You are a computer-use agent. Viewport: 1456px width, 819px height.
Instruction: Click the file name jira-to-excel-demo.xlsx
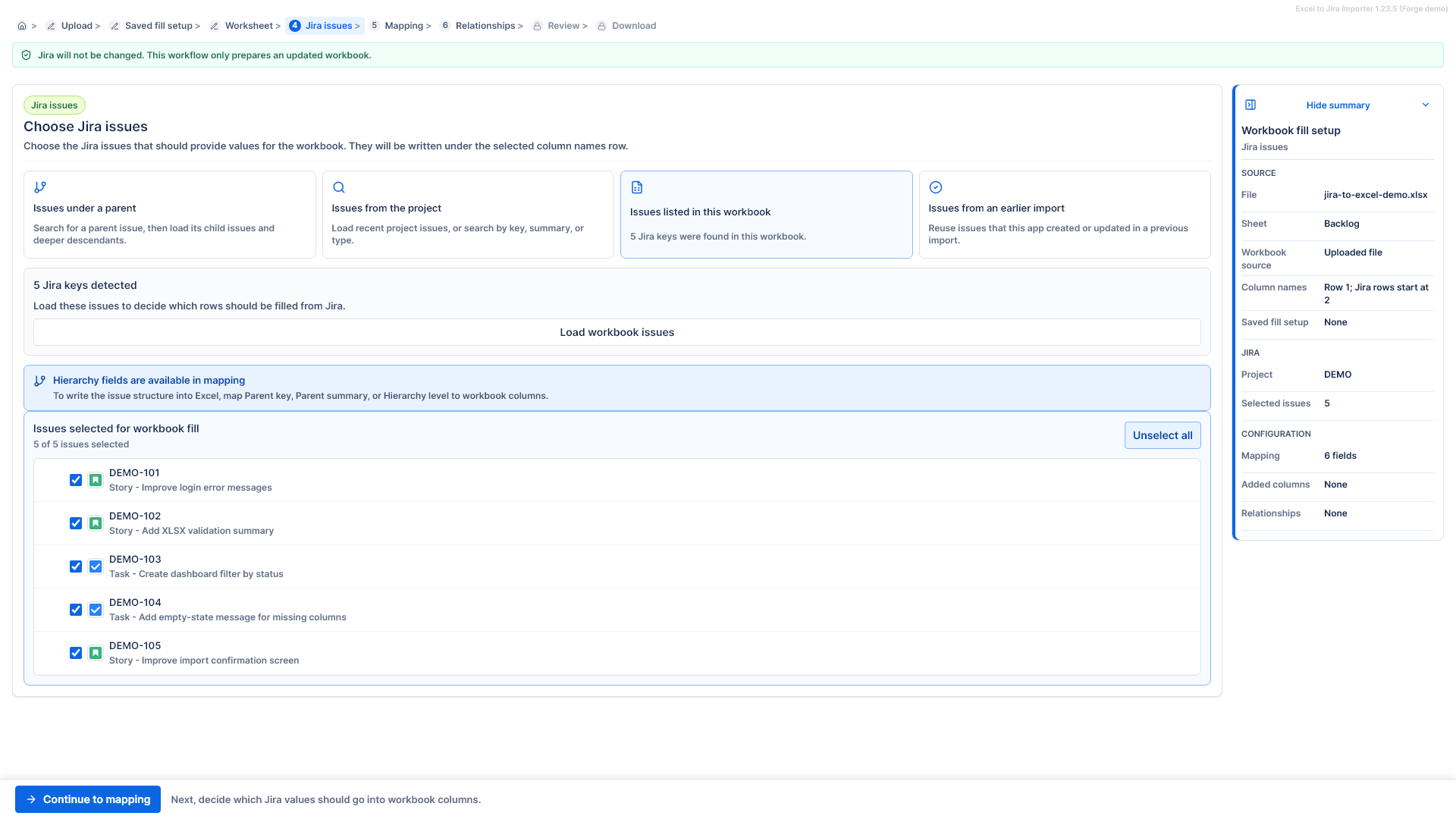click(1376, 195)
